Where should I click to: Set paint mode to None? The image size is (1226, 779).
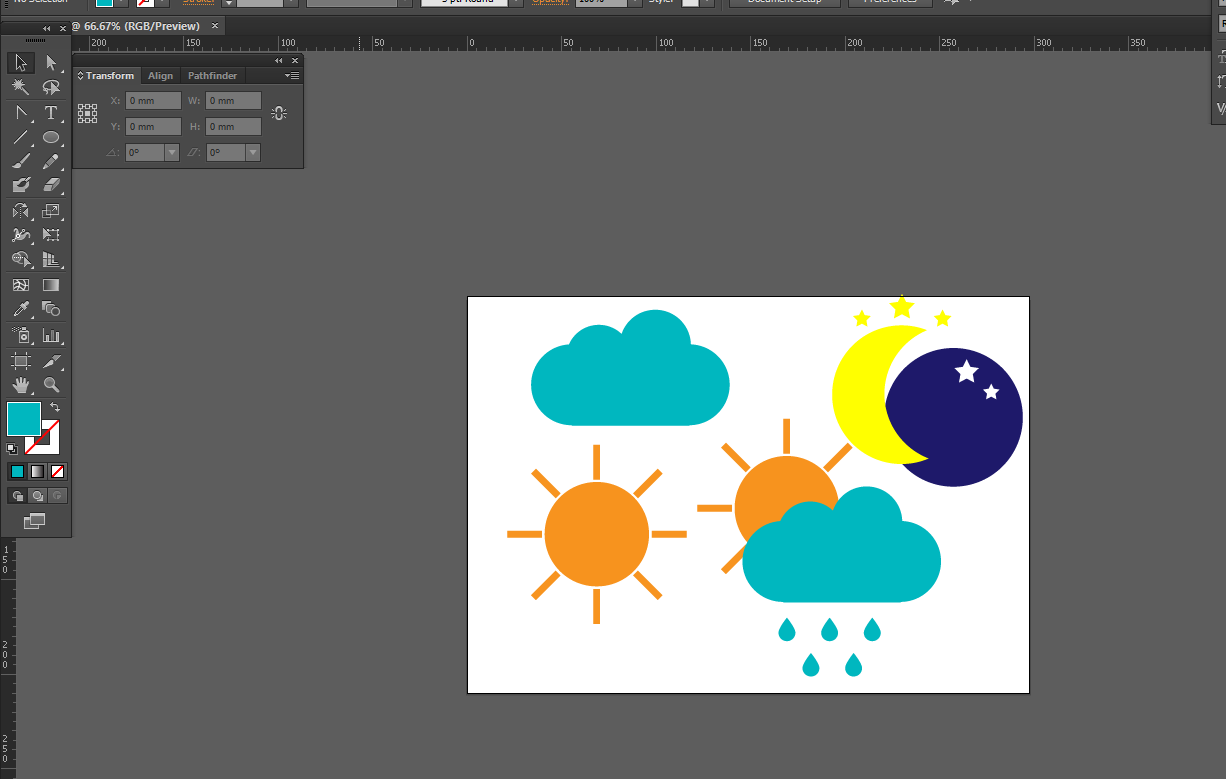tap(58, 471)
